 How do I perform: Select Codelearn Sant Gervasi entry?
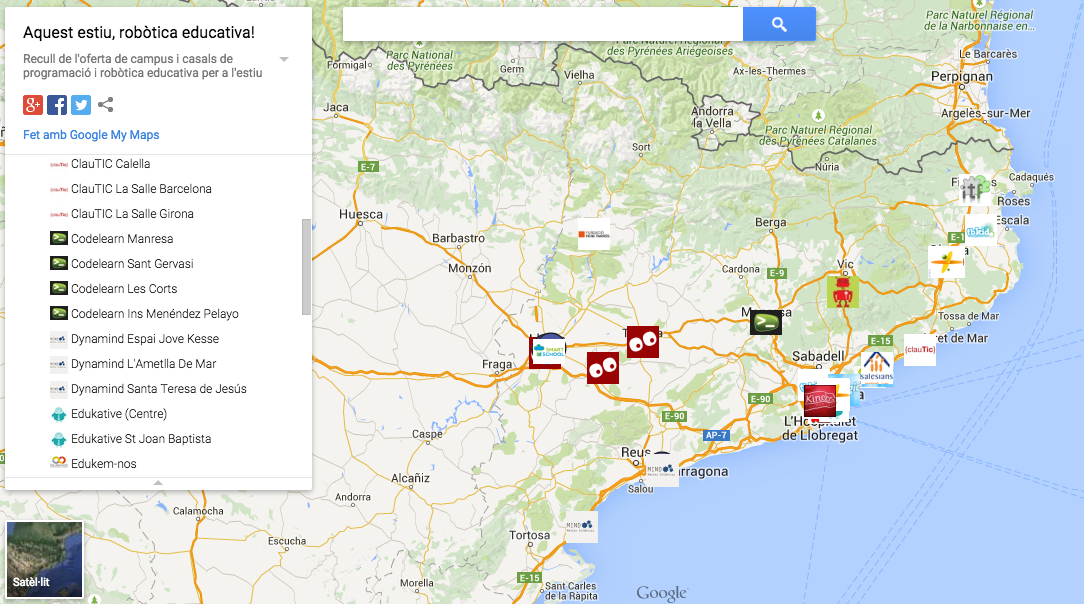tap(132, 263)
